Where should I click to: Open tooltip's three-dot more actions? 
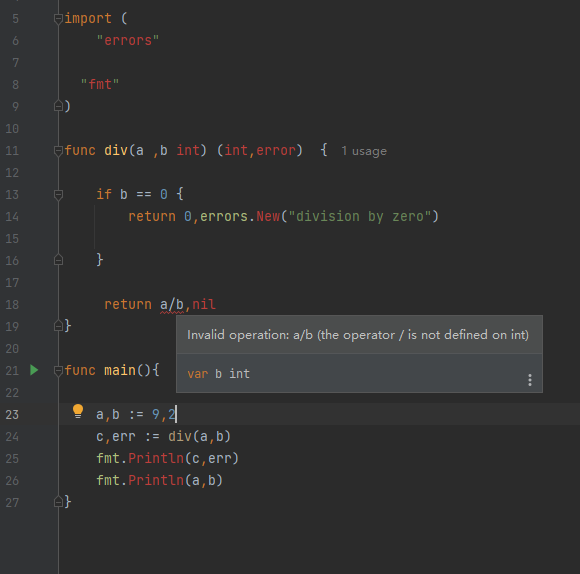click(530, 380)
